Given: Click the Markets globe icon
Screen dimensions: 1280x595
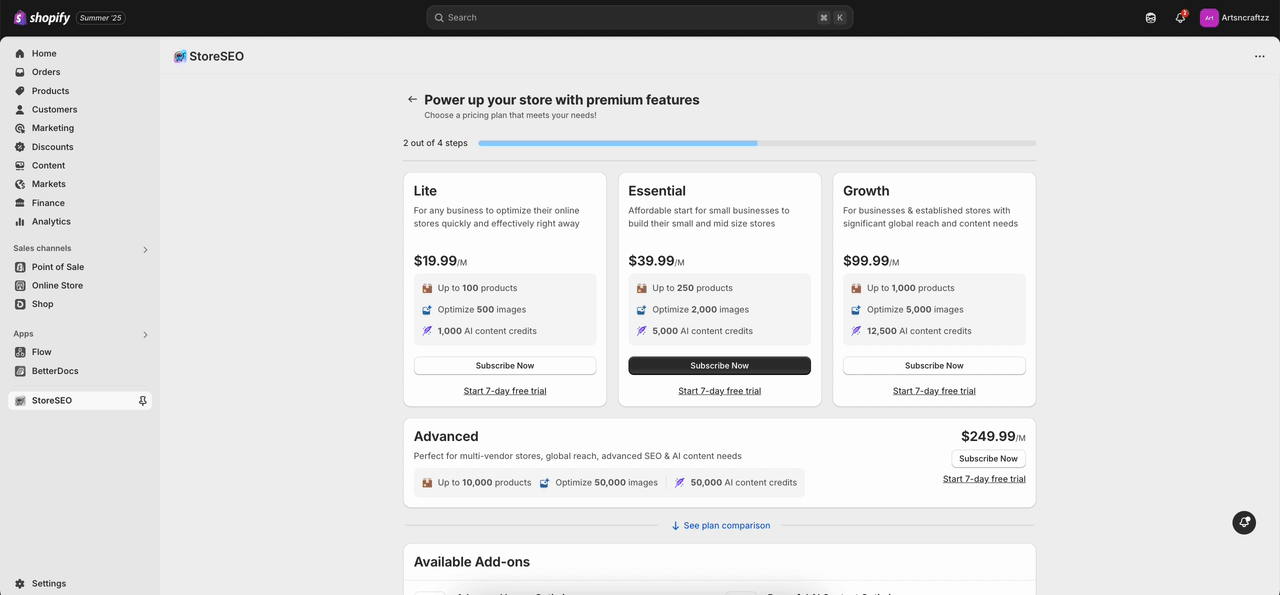Looking at the screenshot, I should 20,184.
